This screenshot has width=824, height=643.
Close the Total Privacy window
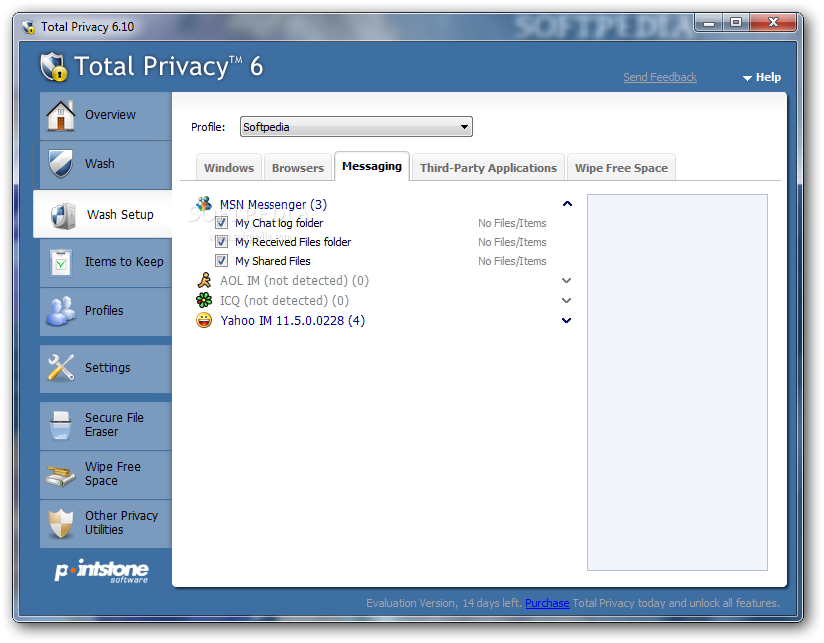773,23
